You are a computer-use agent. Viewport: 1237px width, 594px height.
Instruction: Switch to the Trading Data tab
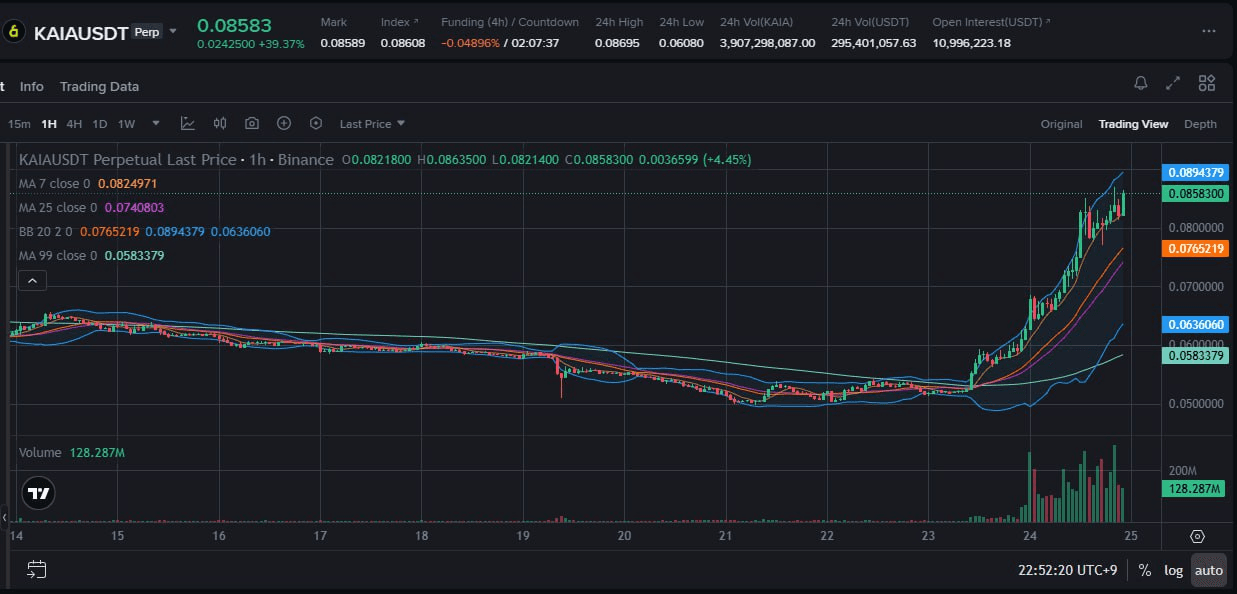pos(99,86)
